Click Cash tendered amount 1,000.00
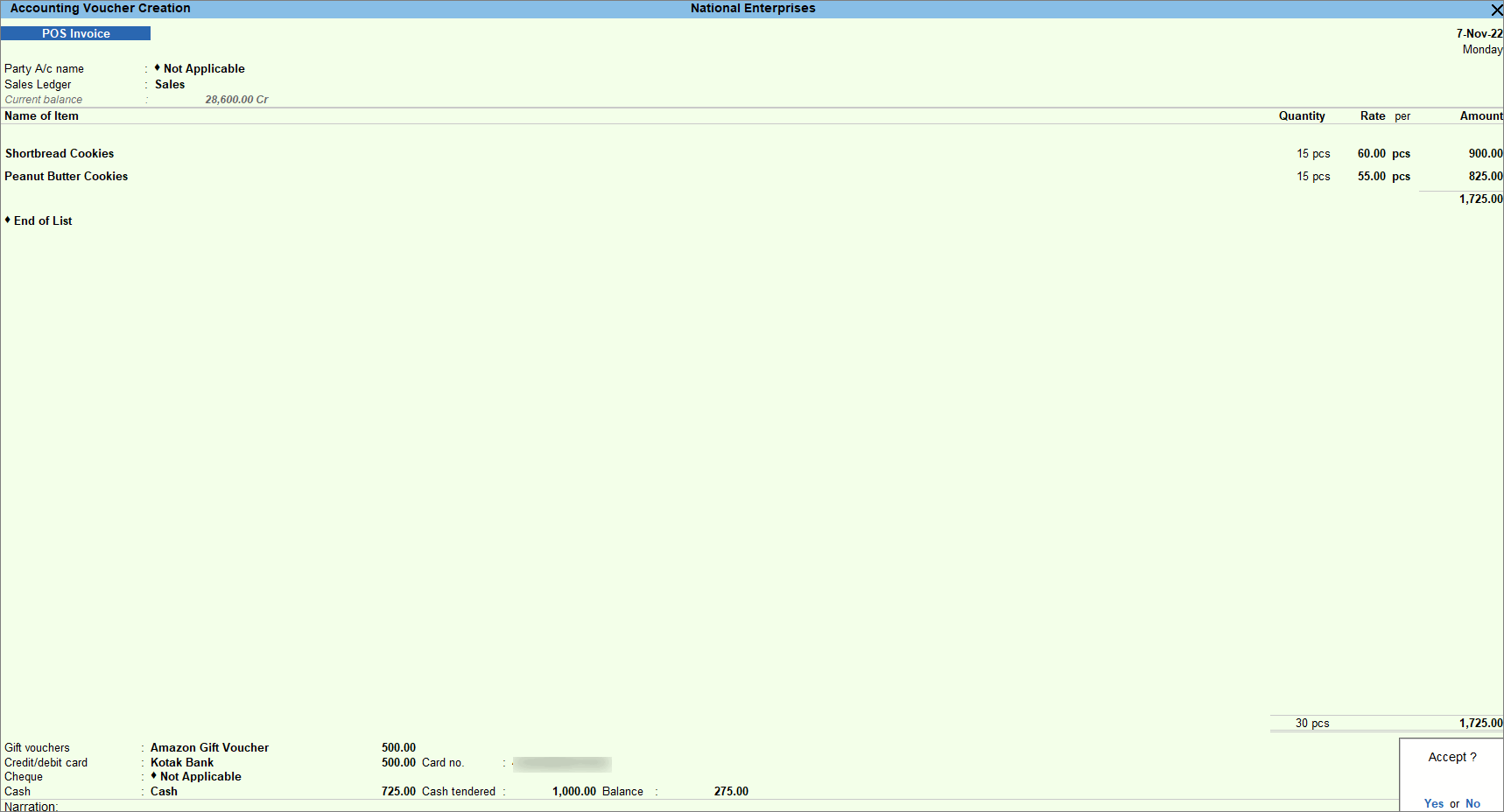 pyautogui.click(x=573, y=791)
